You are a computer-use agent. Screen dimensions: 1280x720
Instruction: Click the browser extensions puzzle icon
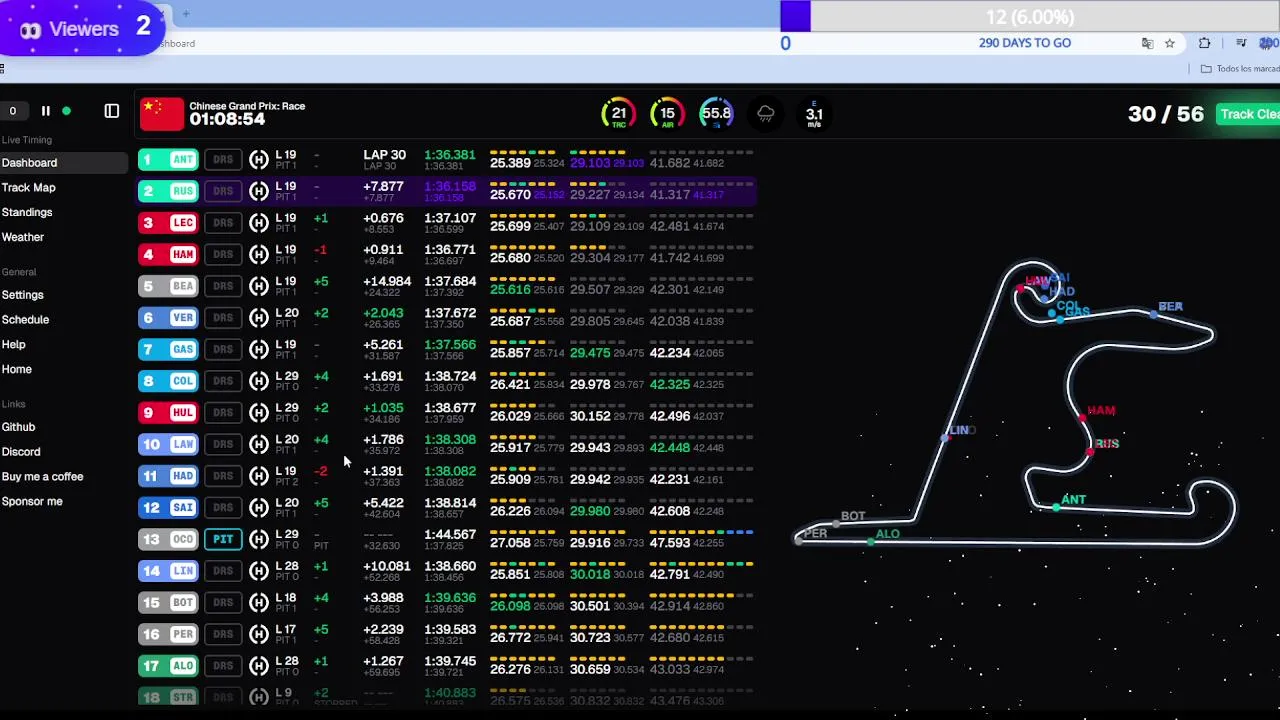pos(1204,43)
